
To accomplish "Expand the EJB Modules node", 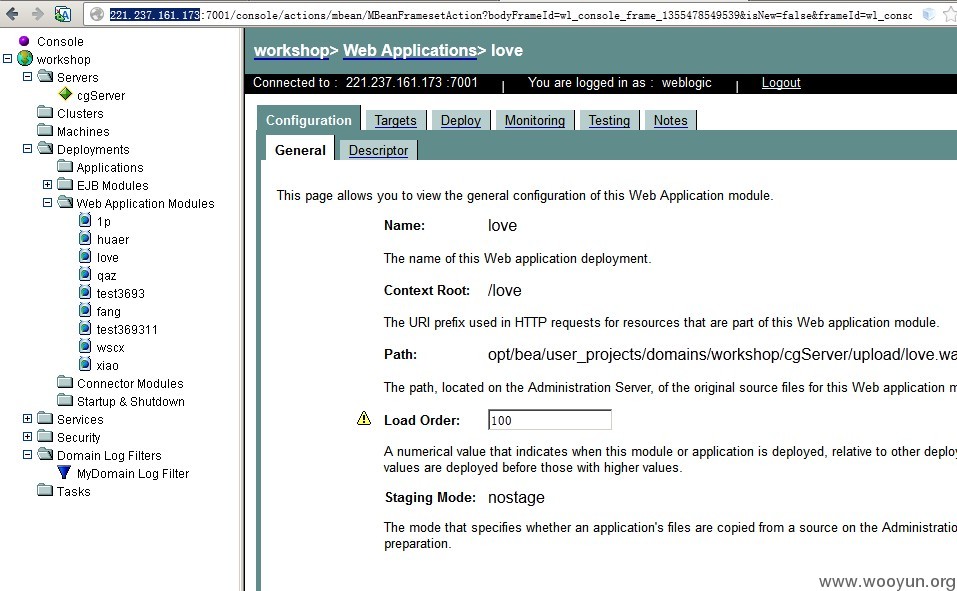I will [x=48, y=184].
